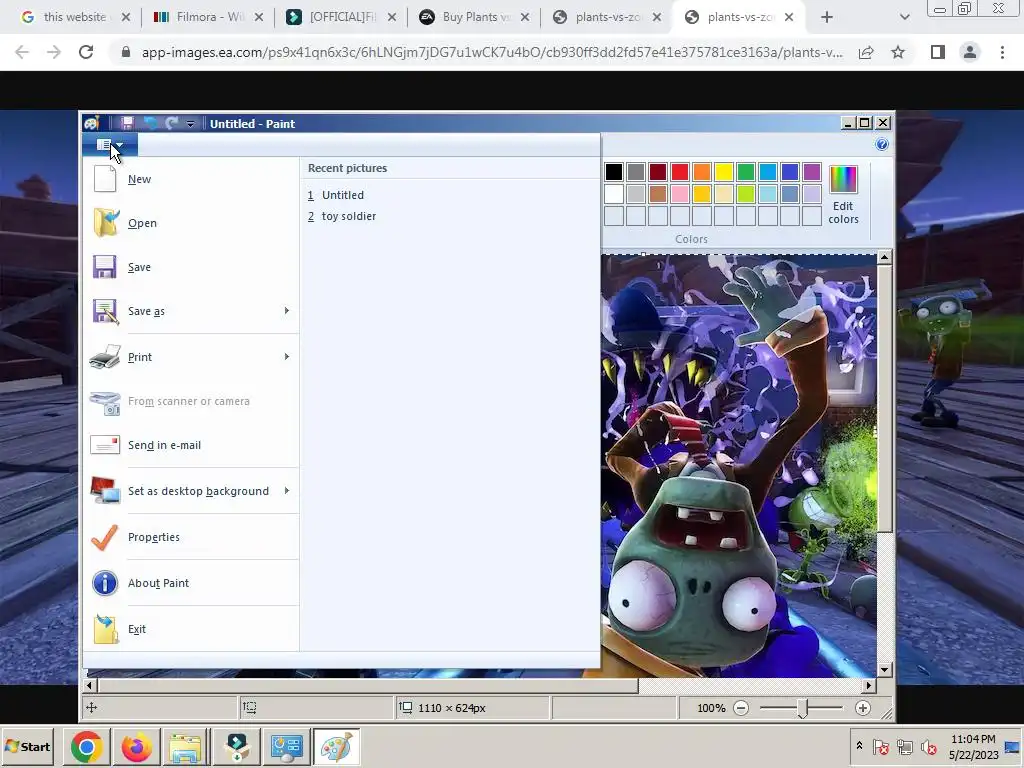This screenshot has height=768, width=1024.
Task: Click the Chrome reload button
Action: (86, 52)
